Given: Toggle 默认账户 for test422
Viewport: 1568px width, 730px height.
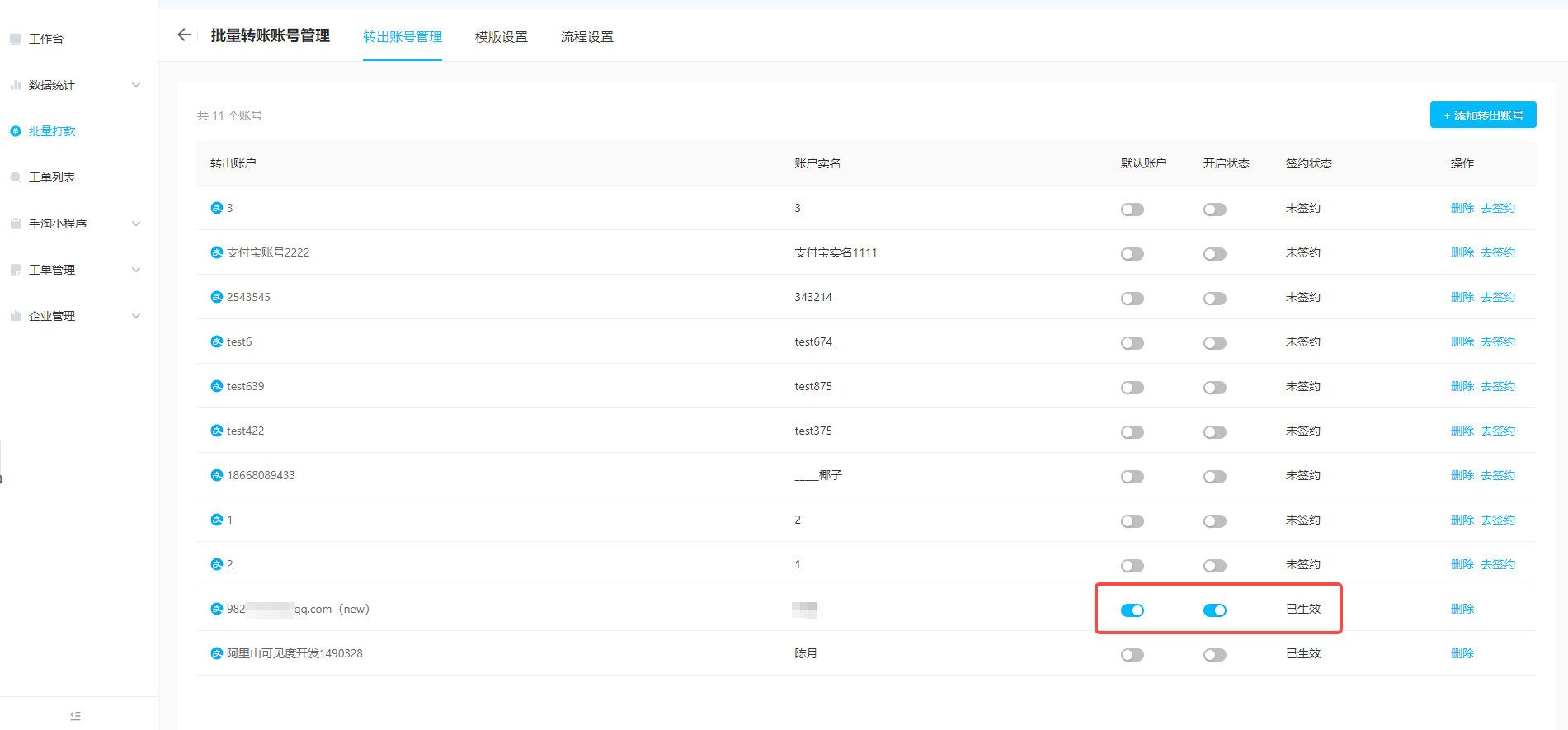Looking at the screenshot, I should pos(1132,432).
